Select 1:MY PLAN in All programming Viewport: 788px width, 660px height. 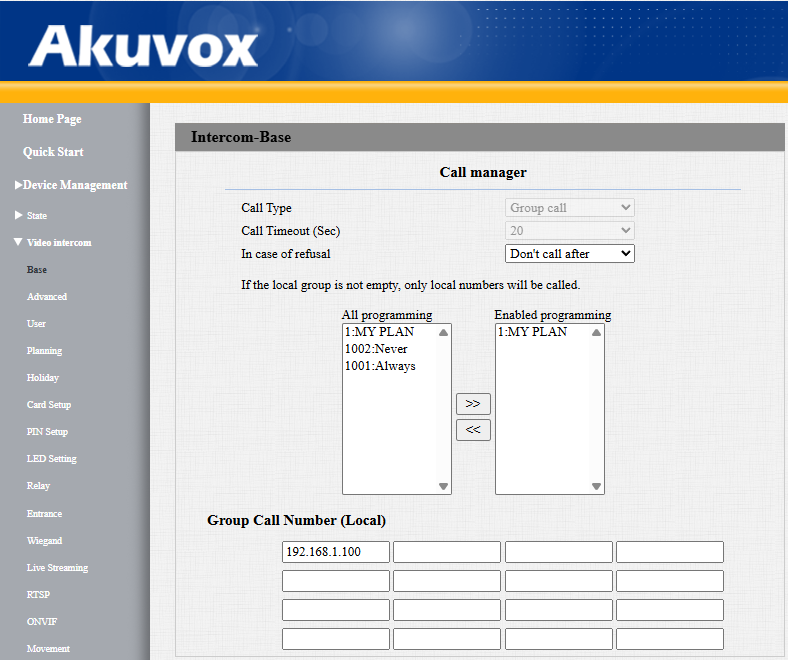tap(379, 332)
